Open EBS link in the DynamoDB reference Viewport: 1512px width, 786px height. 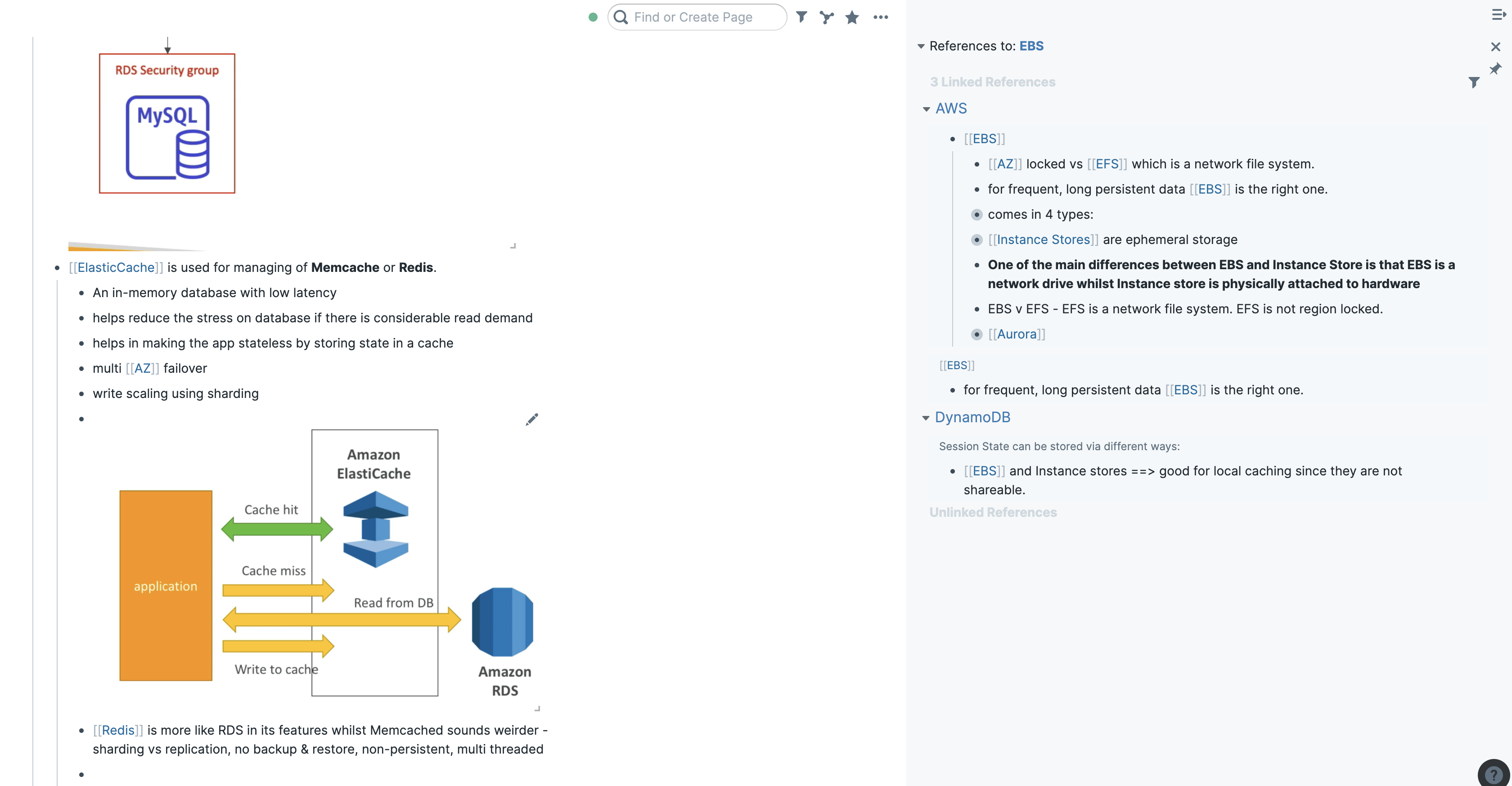pos(984,471)
